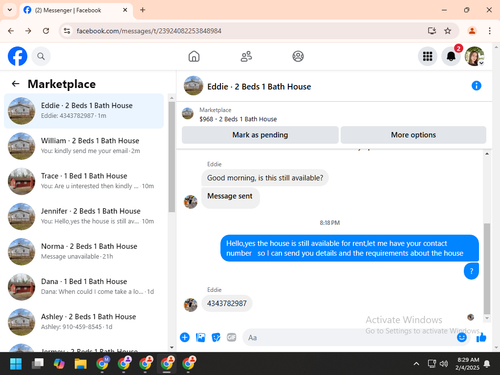Open the volume control in system tray
The width and height of the screenshot is (500, 375).
click(444, 364)
